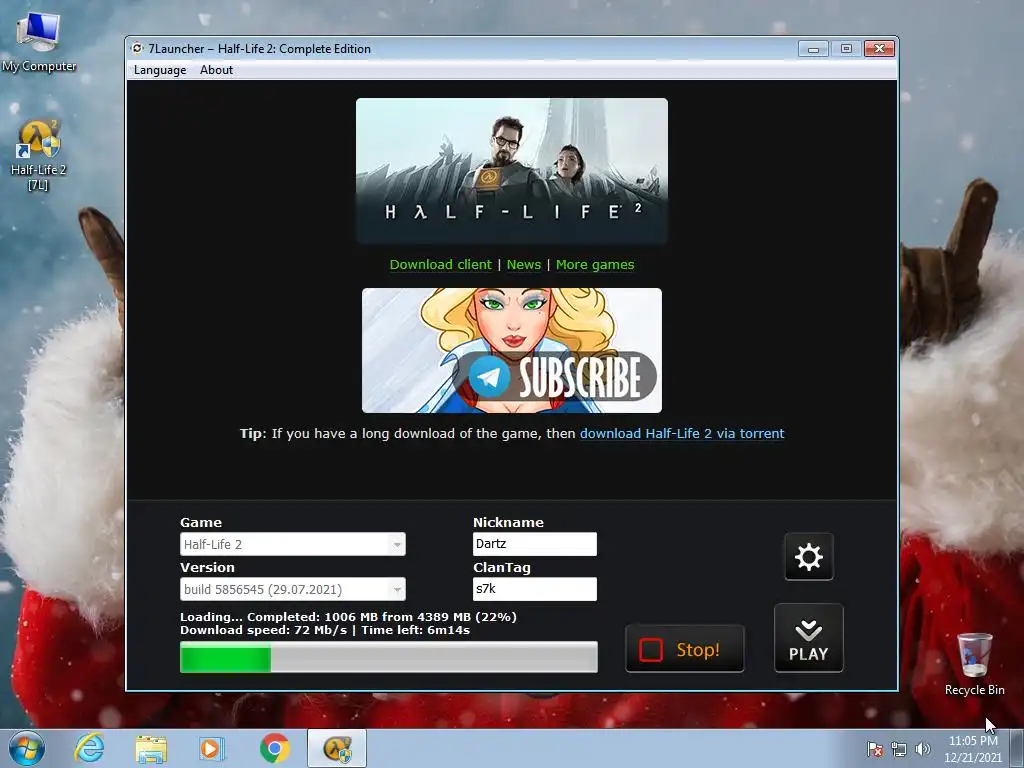Open the About menu
Viewport: 1024px width, 768px height.
216,70
